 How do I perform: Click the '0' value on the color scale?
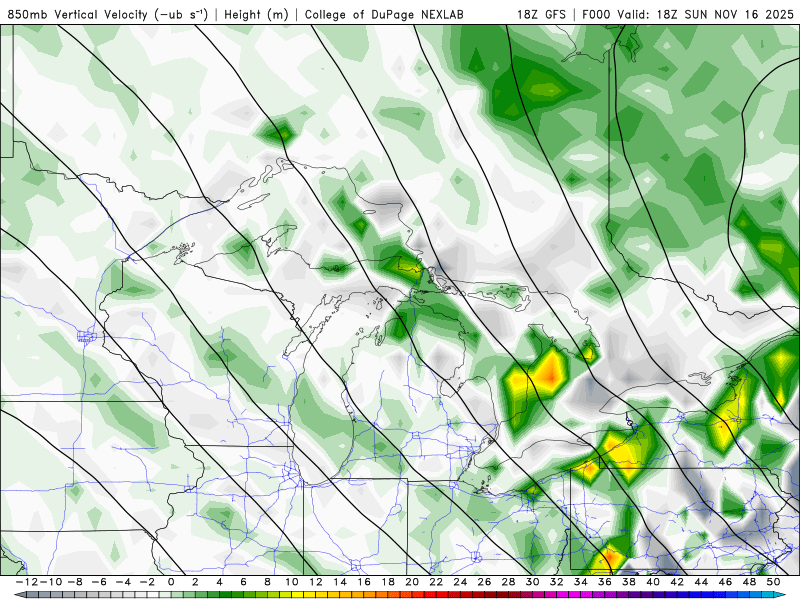click(171, 582)
